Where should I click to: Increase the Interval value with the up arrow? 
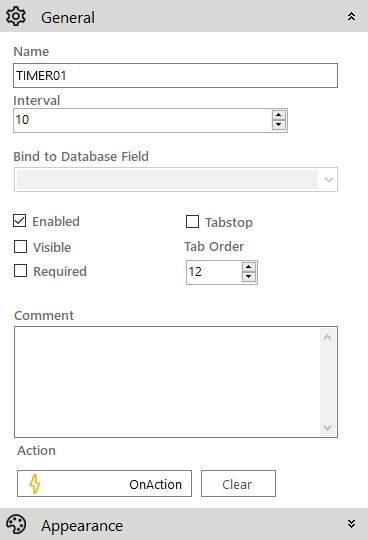[278, 115]
